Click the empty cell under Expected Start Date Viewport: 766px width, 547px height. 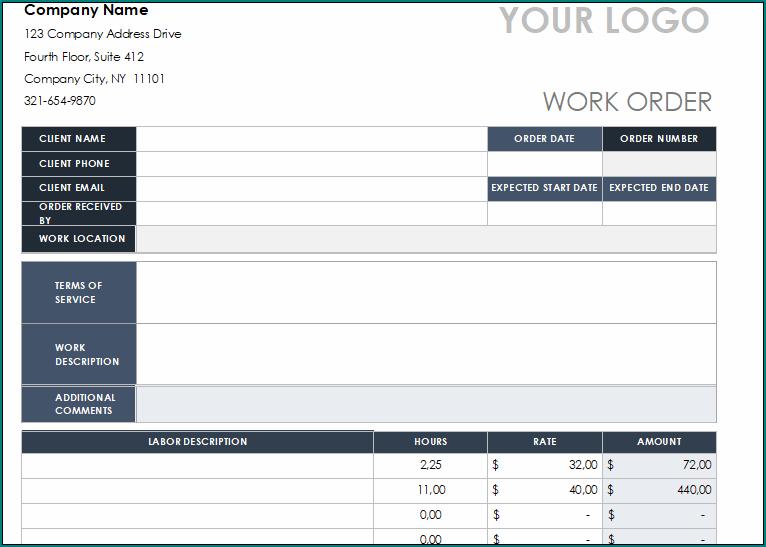[x=545, y=213]
